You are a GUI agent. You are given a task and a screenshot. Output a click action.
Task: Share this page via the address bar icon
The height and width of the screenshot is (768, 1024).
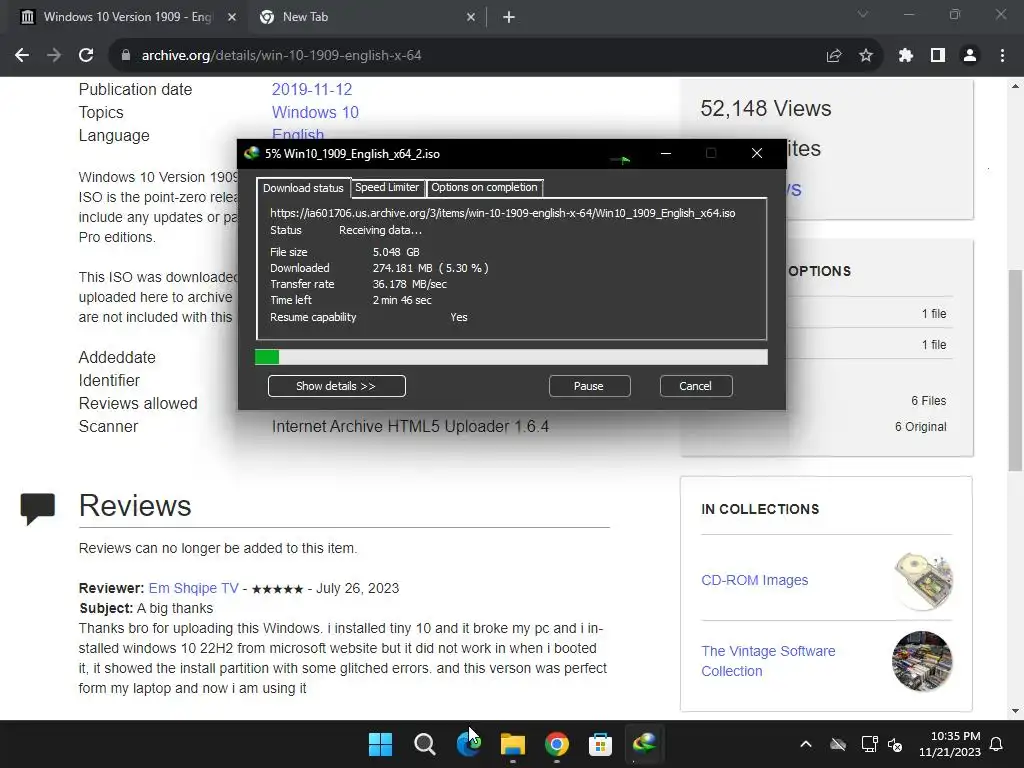(x=834, y=56)
